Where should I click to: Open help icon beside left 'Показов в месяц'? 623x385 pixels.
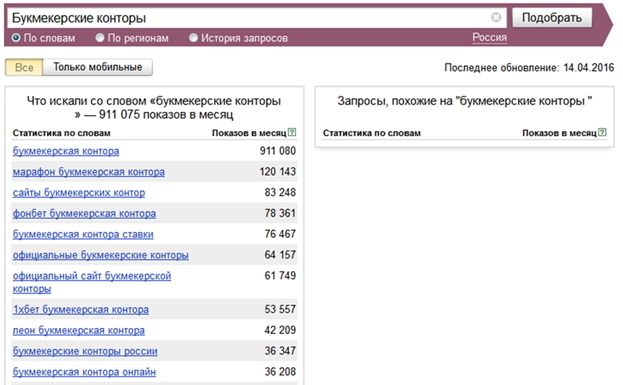[292, 132]
